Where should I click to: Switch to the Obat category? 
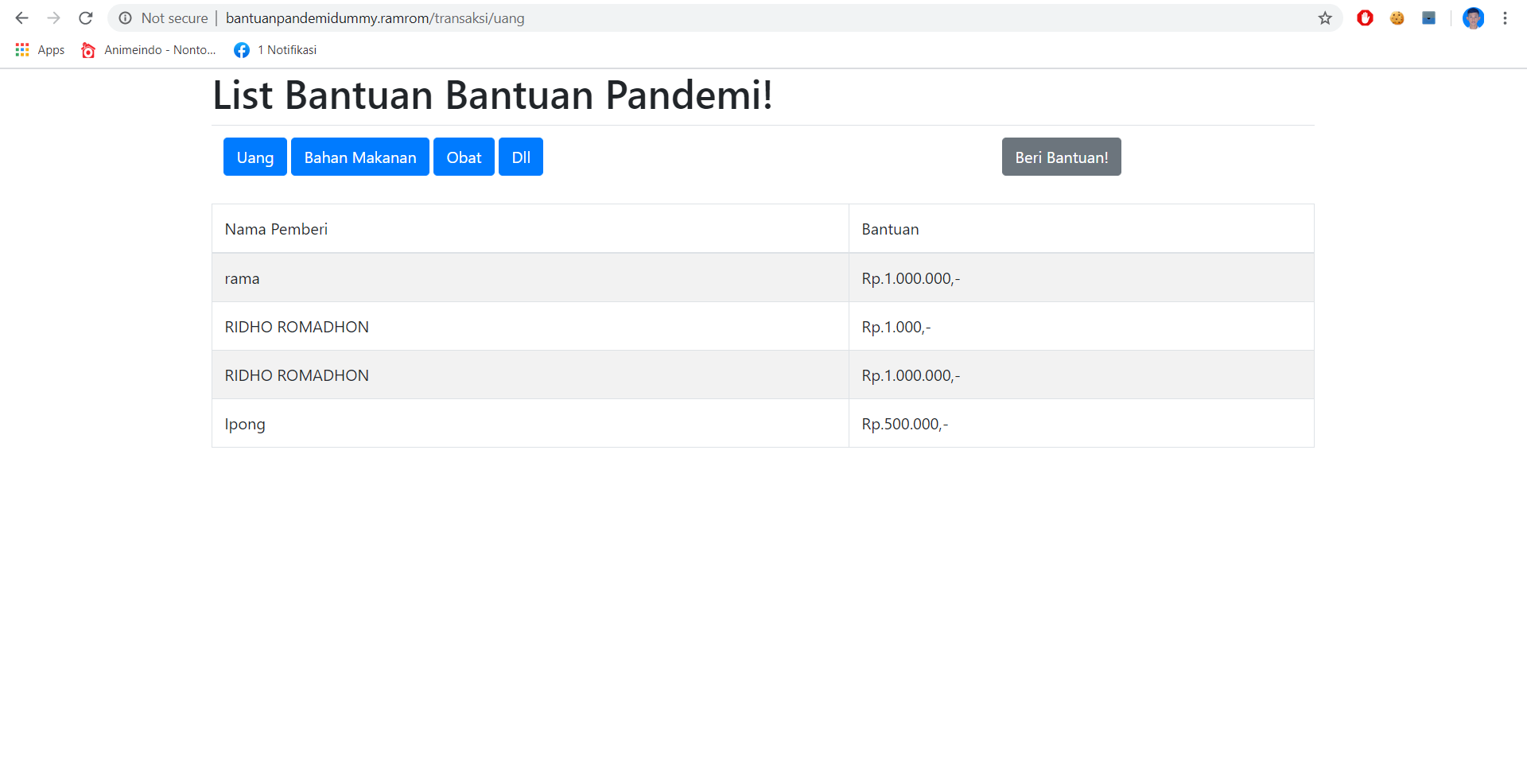464,157
